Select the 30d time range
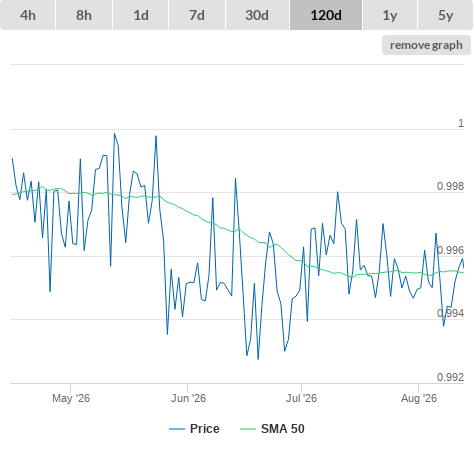The image size is (474, 455). [257, 15]
